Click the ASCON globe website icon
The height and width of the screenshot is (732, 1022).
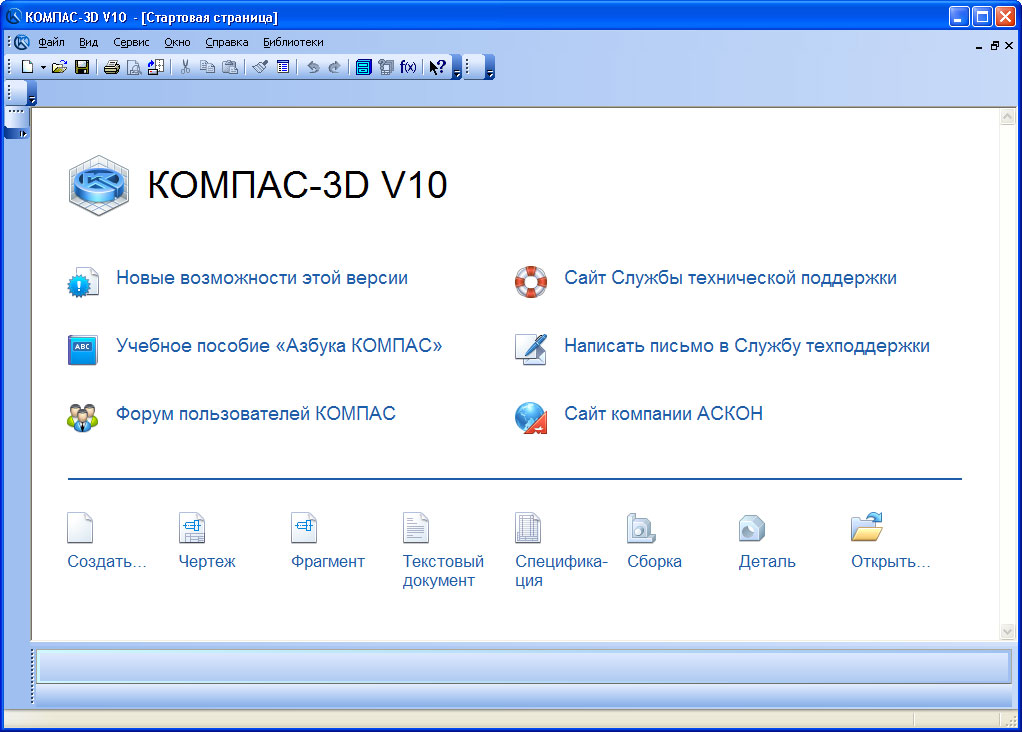pyautogui.click(x=531, y=418)
